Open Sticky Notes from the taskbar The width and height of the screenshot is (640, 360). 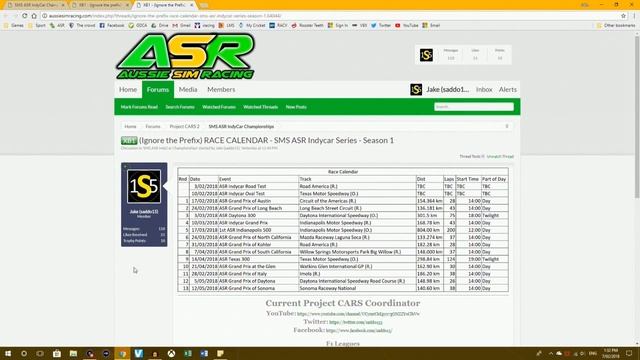click(x=220, y=353)
